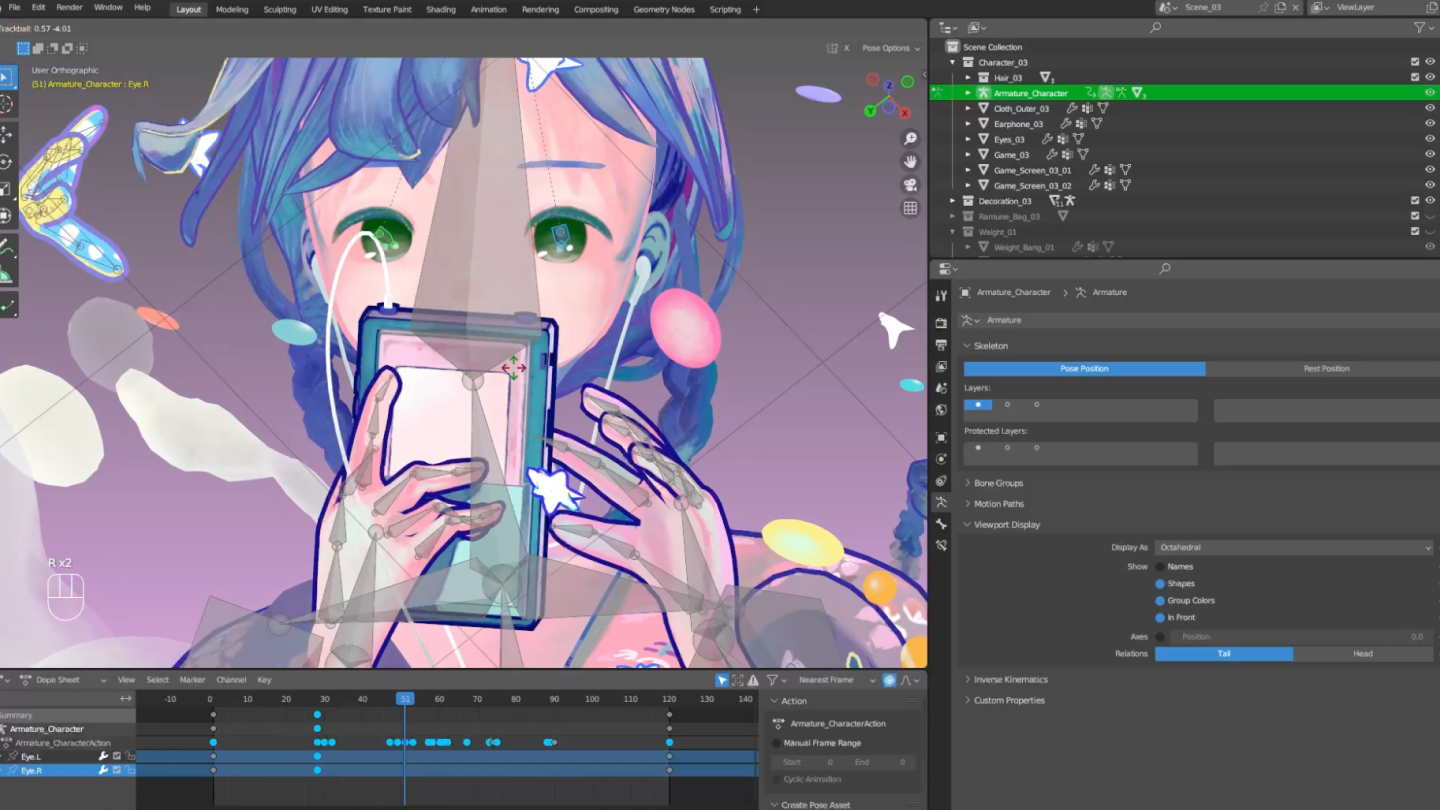Open the Tool properties tab
This screenshot has height=810, width=1440.
tap(941, 296)
